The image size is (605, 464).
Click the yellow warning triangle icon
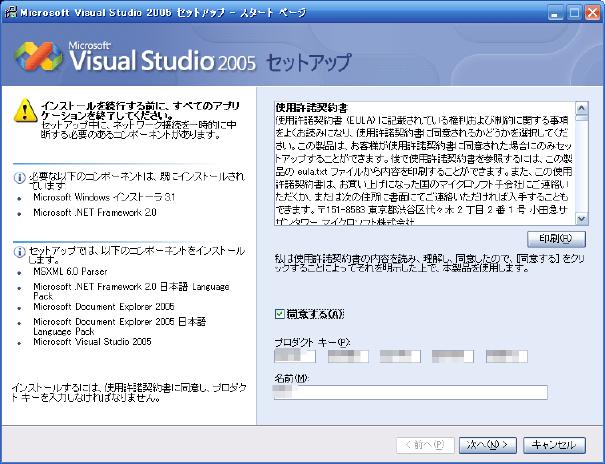pos(25,111)
